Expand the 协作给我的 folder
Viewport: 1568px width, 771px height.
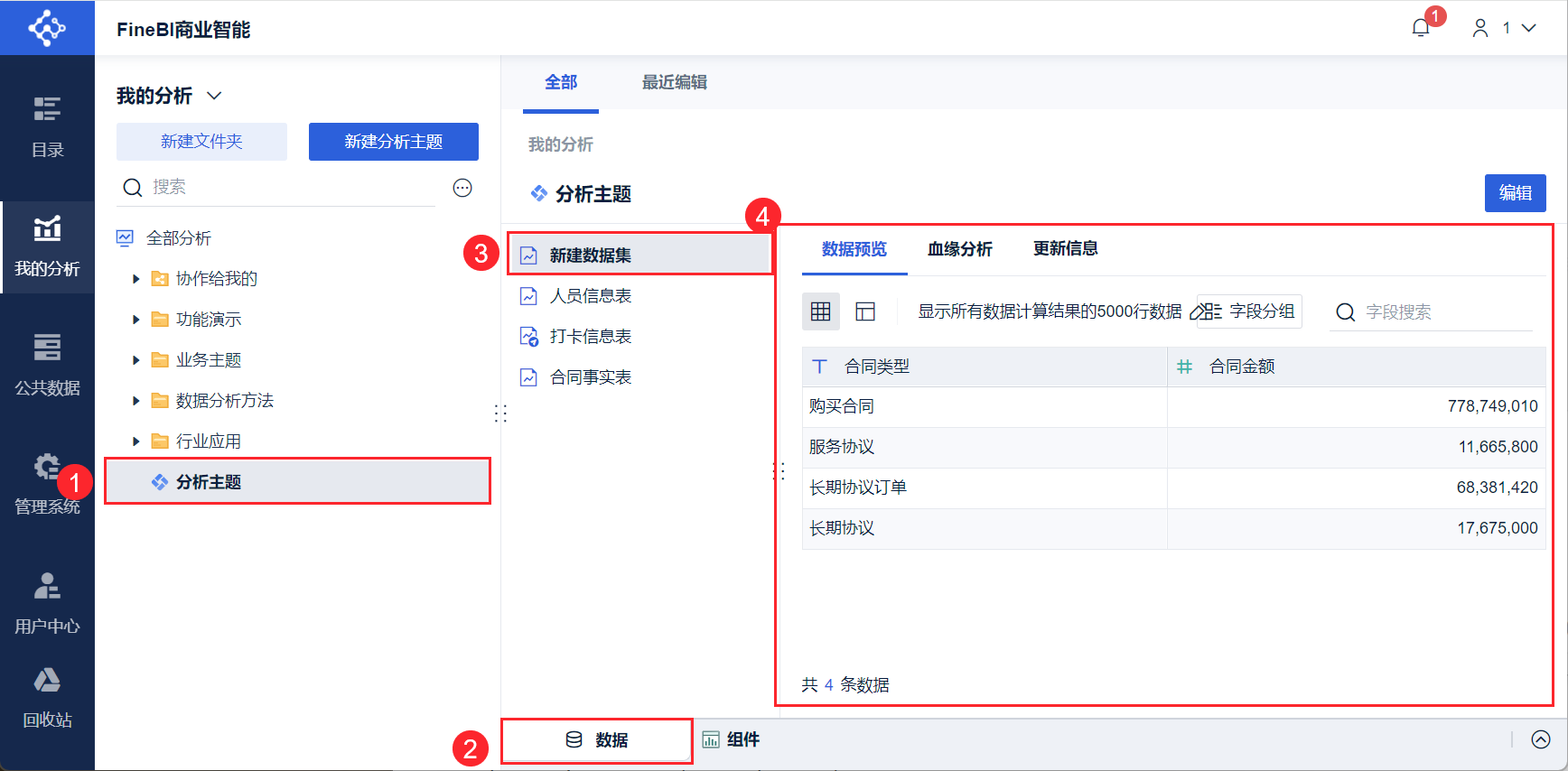[136, 279]
